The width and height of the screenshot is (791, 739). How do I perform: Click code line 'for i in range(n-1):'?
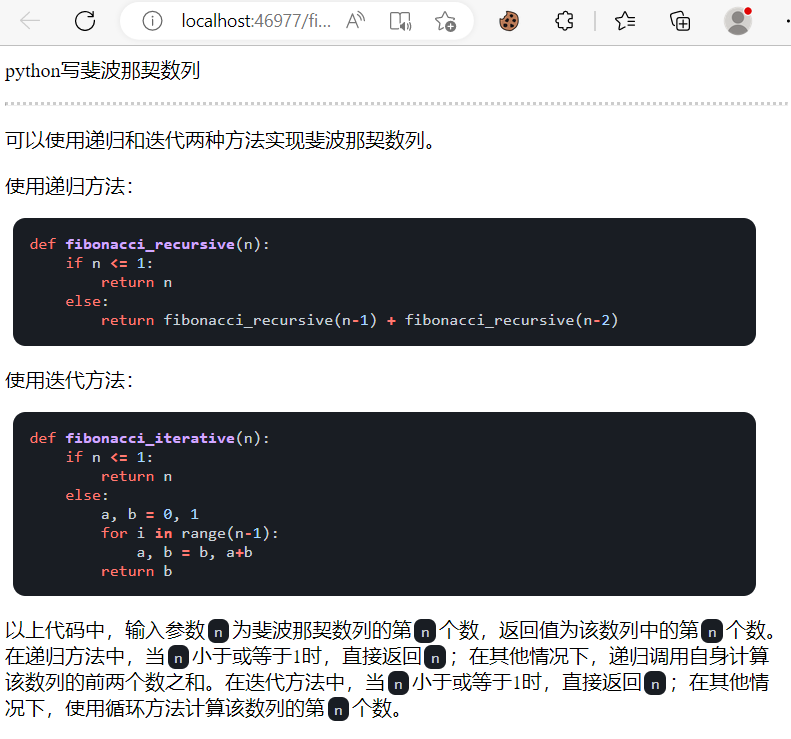point(190,533)
